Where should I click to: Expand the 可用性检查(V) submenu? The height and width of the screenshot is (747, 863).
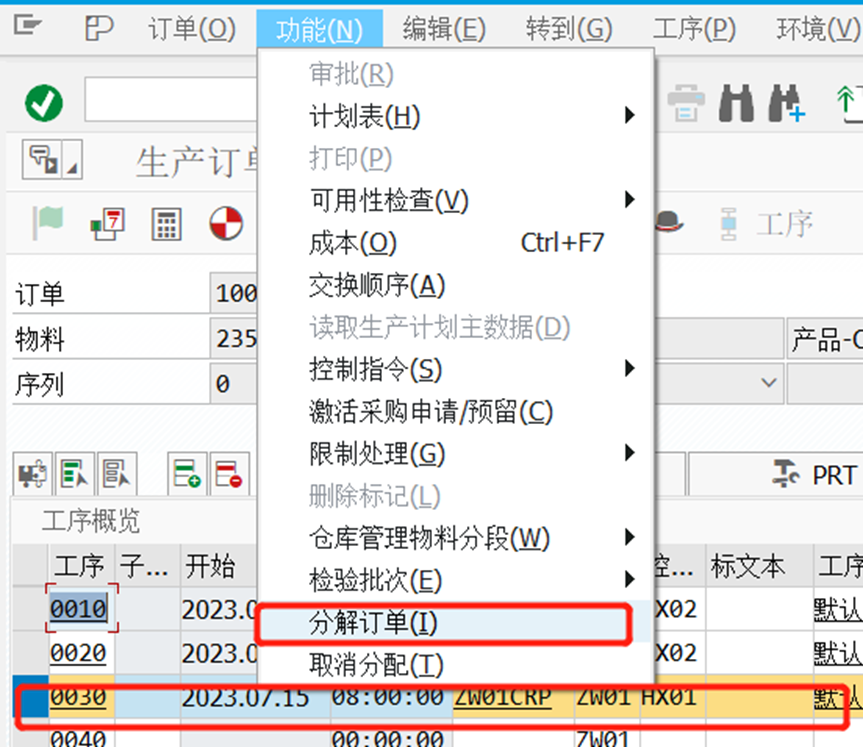(x=456, y=200)
